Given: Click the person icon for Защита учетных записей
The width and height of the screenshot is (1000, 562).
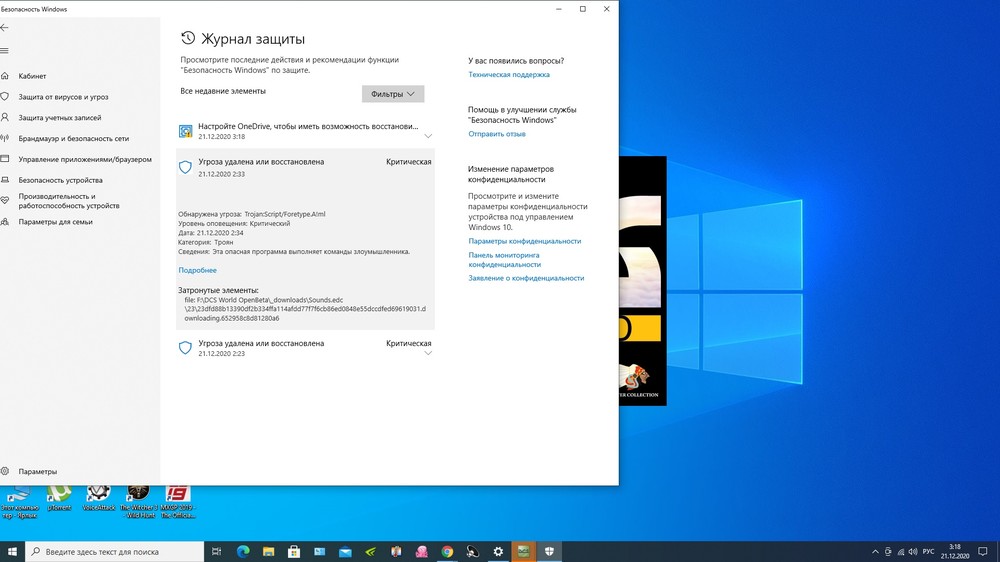Looking at the screenshot, I should [4, 117].
